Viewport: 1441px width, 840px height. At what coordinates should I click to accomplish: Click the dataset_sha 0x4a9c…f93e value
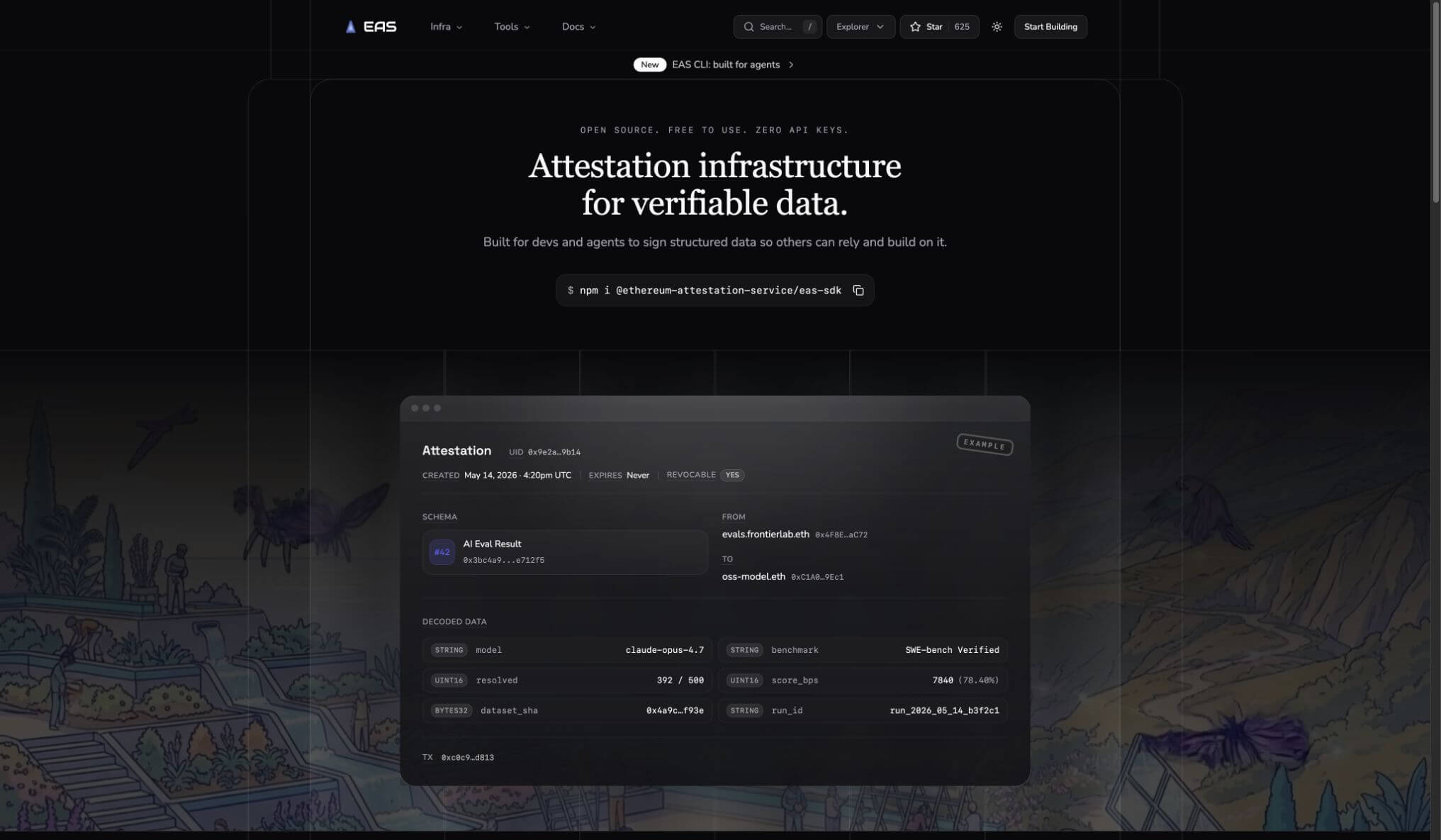coord(675,710)
